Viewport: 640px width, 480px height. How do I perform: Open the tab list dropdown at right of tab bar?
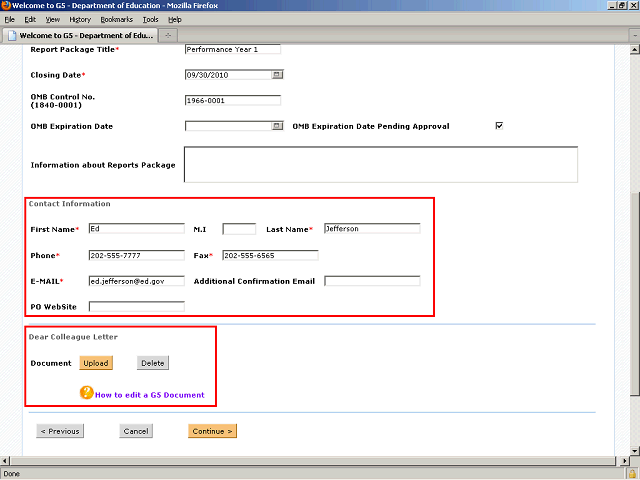point(635,36)
